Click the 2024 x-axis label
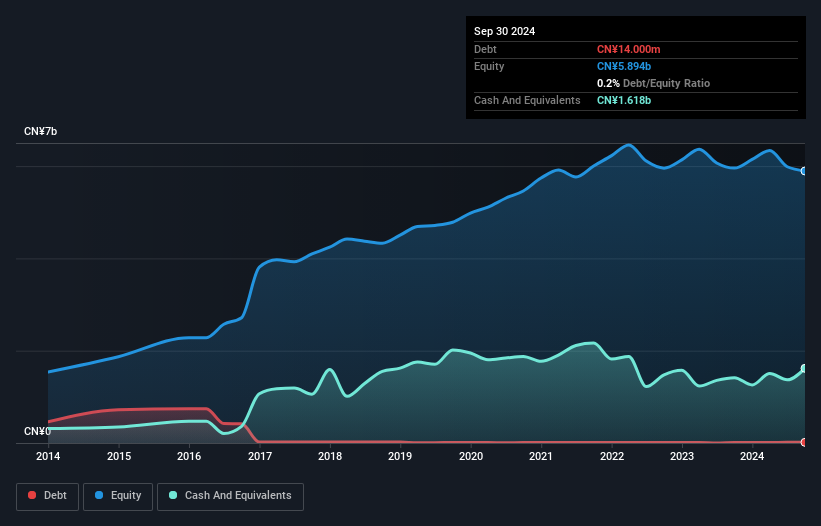Viewport: 821px width, 526px height. [752, 456]
